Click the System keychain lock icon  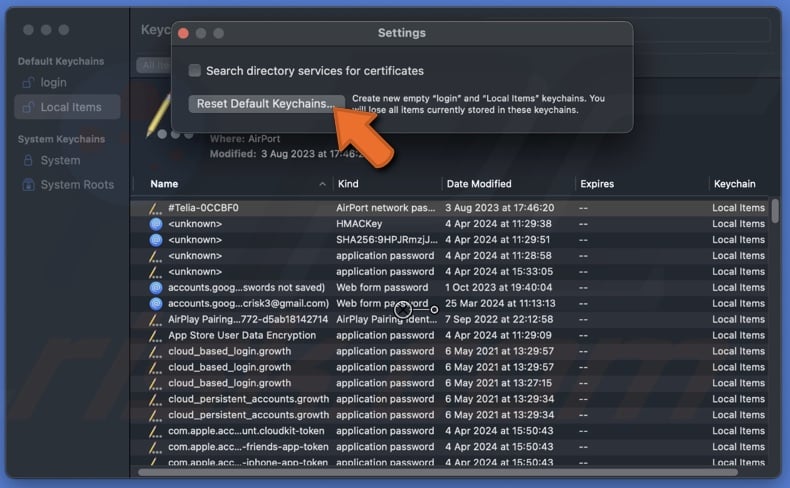pyautogui.click(x=28, y=160)
